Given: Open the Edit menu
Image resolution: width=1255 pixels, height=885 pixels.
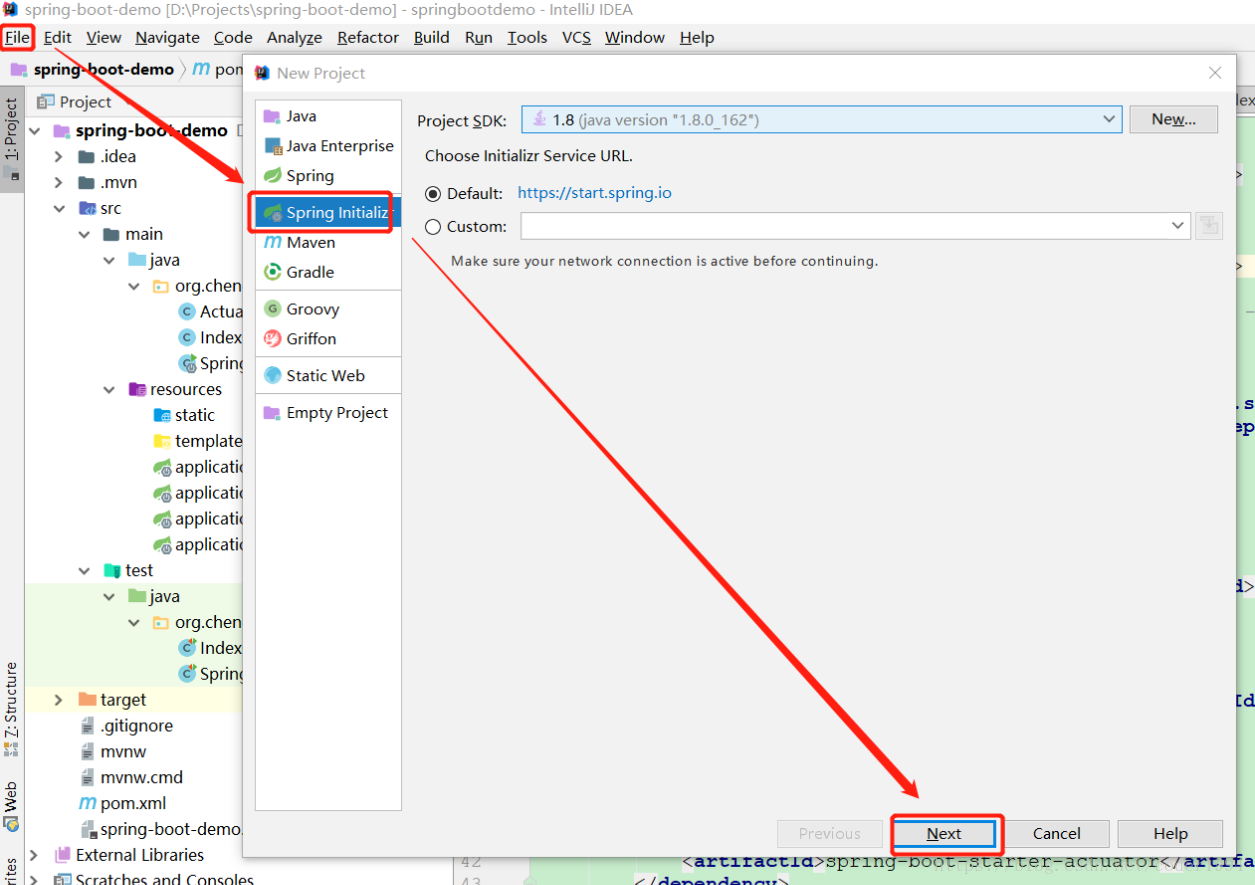Looking at the screenshot, I should point(58,37).
